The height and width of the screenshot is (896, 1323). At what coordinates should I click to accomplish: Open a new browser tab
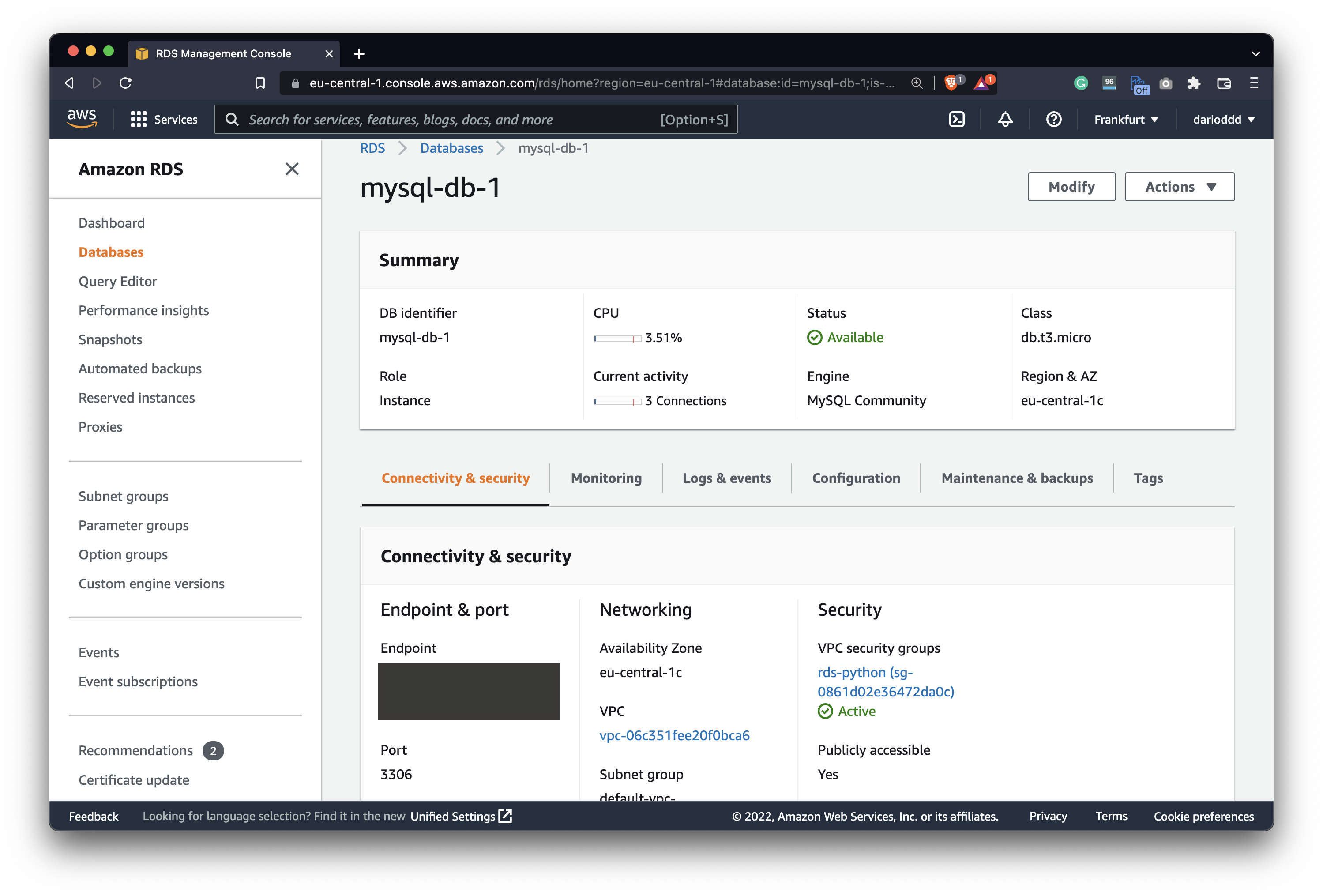pos(359,53)
